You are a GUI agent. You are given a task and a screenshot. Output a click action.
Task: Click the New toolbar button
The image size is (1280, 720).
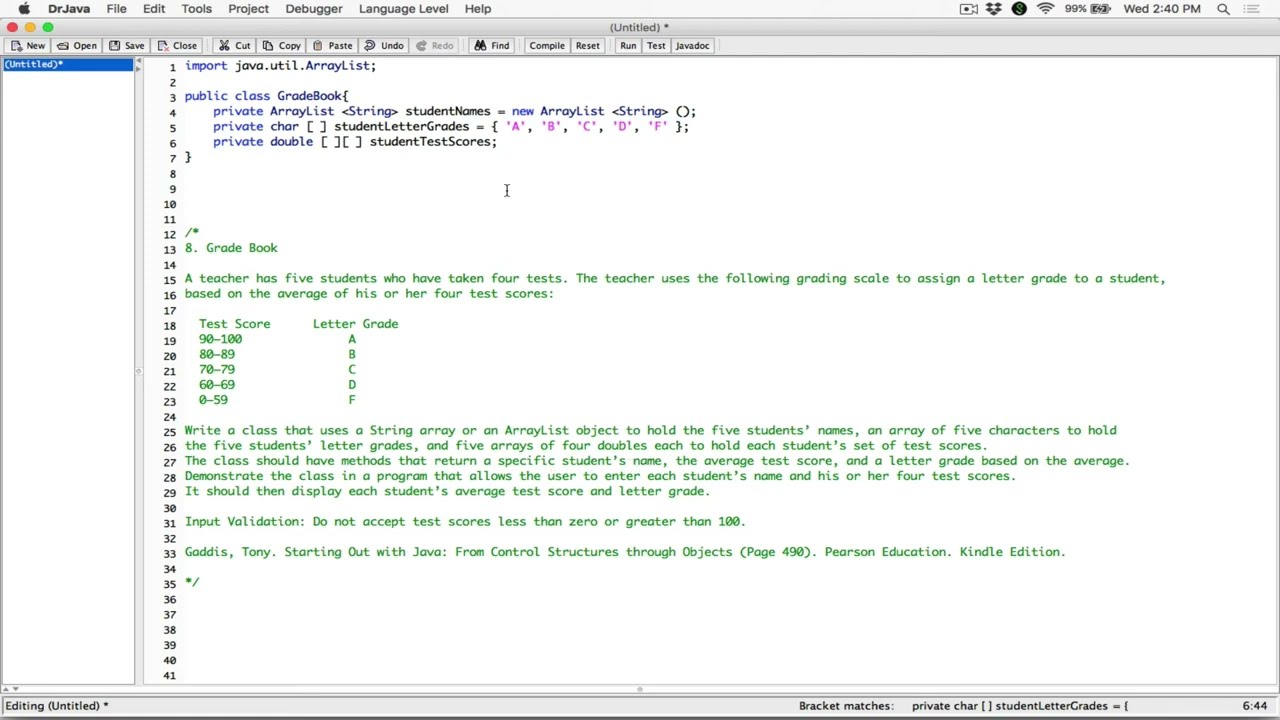pyautogui.click(x=27, y=46)
